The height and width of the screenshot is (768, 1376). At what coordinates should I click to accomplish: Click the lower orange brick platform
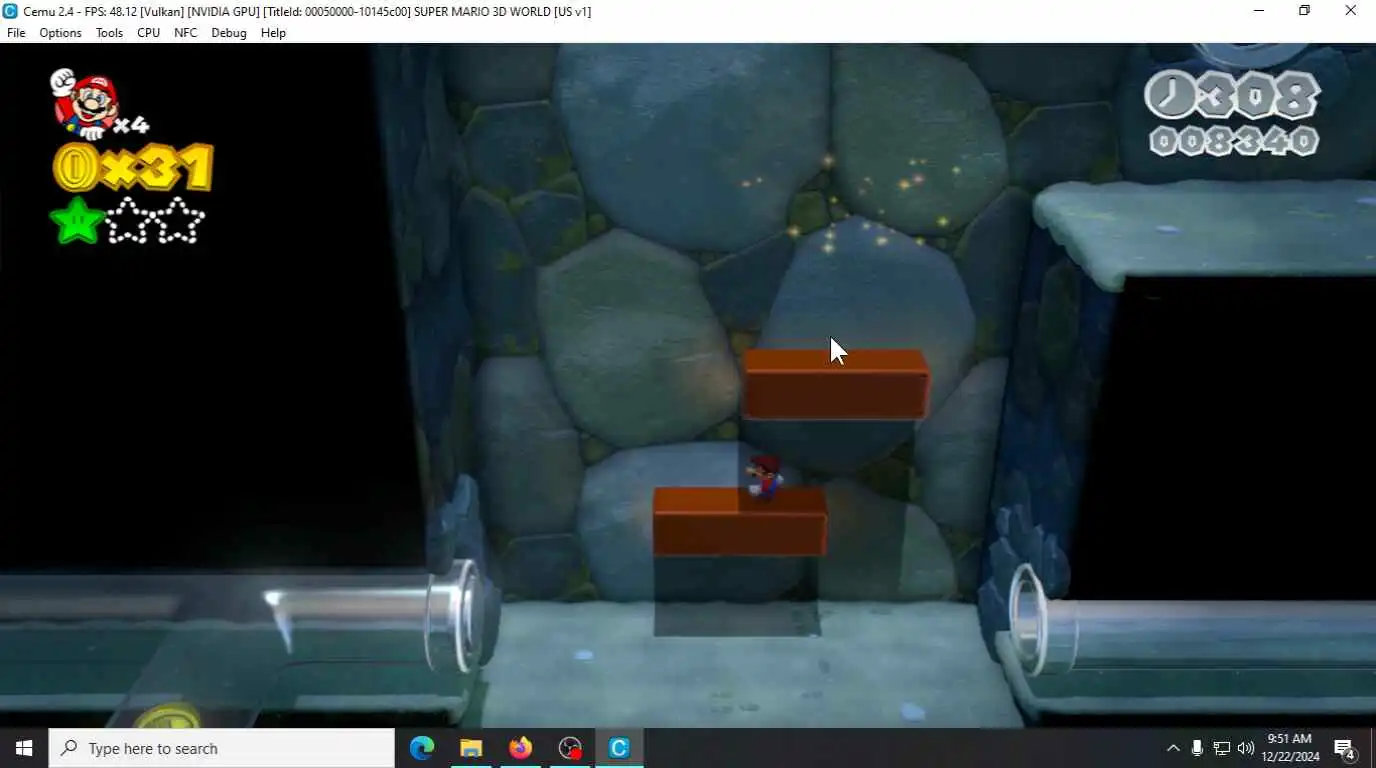[740, 520]
